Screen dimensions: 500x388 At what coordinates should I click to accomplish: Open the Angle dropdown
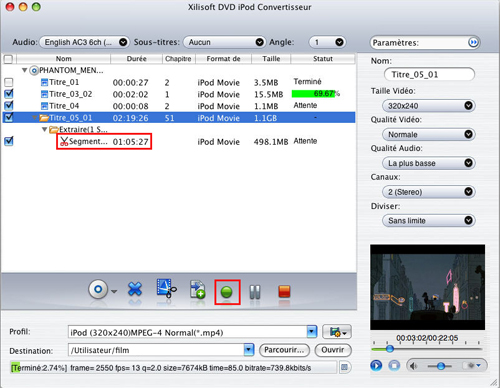(327, 42)
